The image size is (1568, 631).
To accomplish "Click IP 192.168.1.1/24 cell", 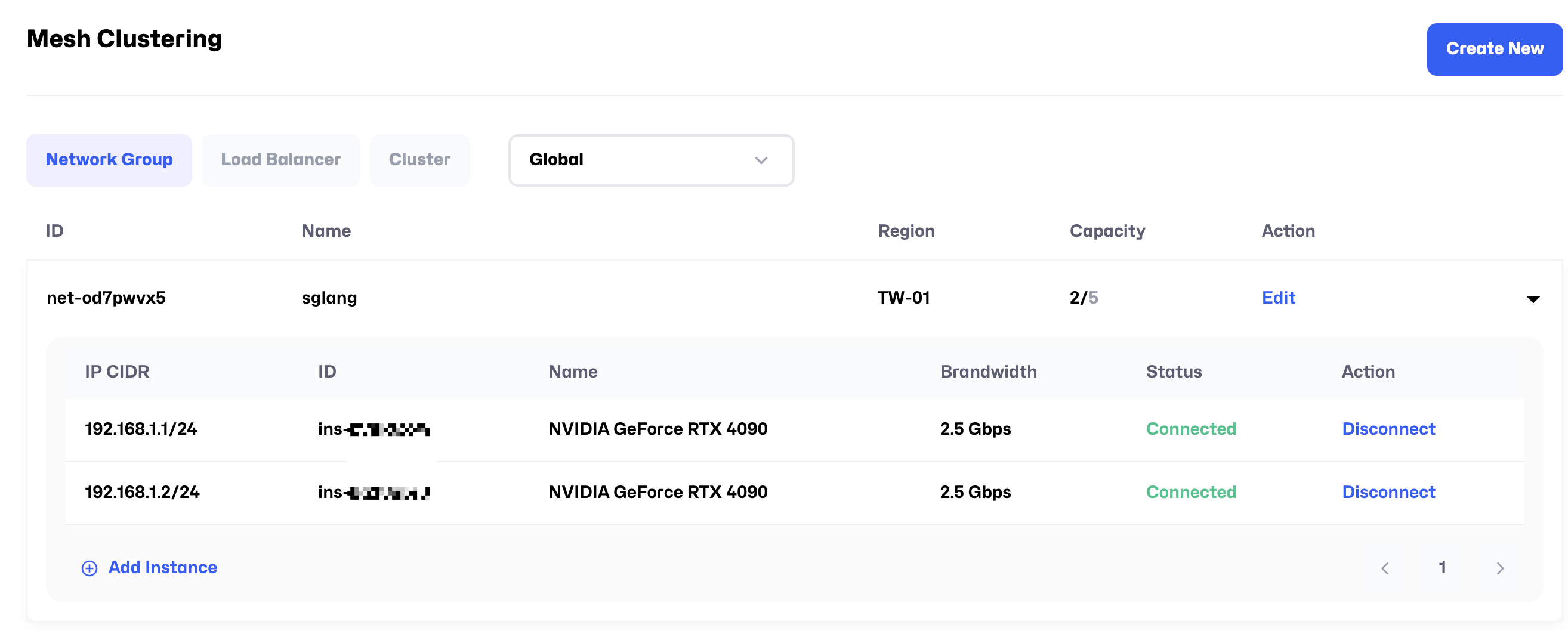I will click(x=141, y=429).
